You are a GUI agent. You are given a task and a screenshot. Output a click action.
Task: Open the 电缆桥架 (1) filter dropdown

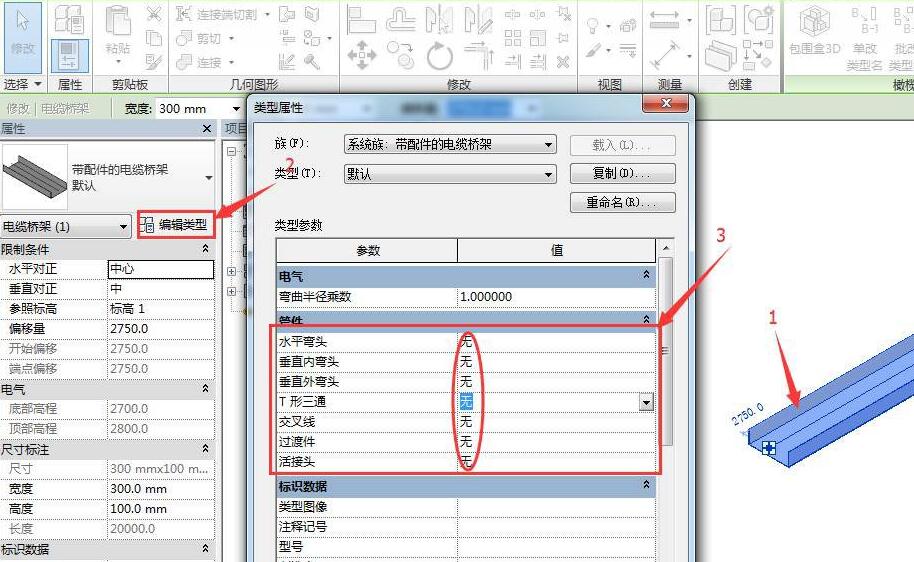(x=124, y=226)
